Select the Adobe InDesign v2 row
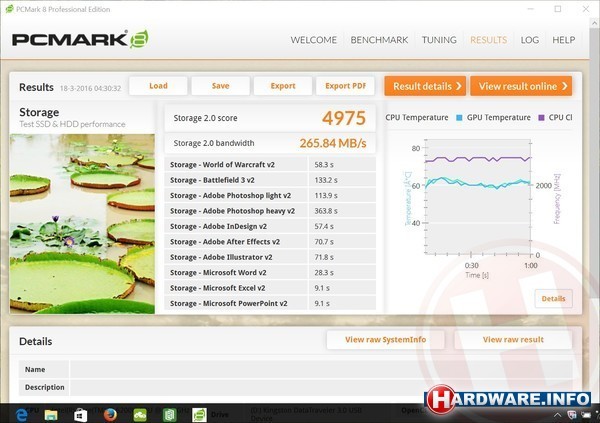This screenshot has width=600, height=423. [x=270, y=226]
